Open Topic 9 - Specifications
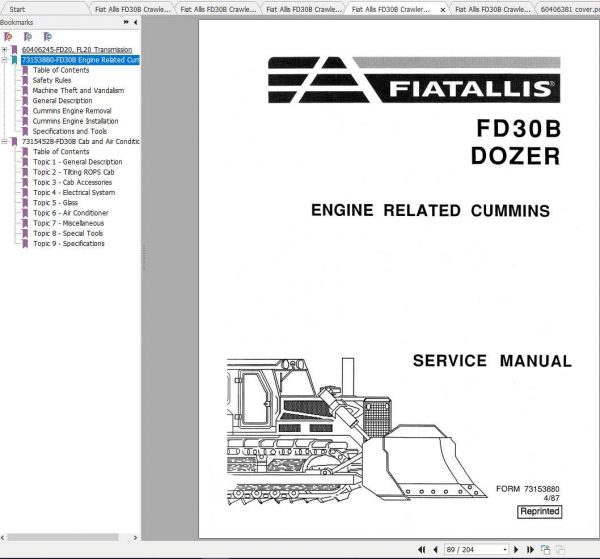This screenshot has height=559, width=600. 68,243
